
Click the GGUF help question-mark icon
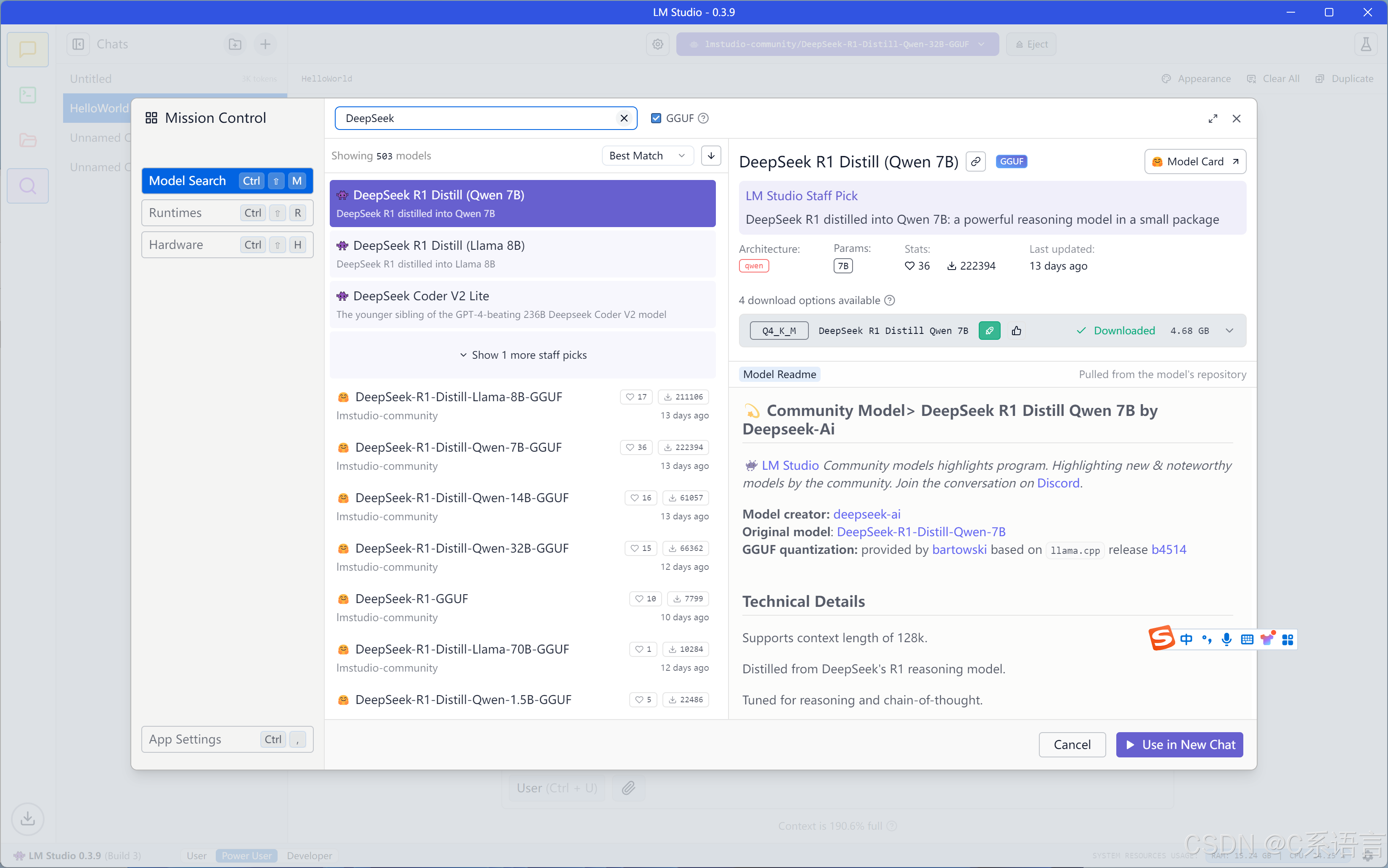click(x=703, y=118)
